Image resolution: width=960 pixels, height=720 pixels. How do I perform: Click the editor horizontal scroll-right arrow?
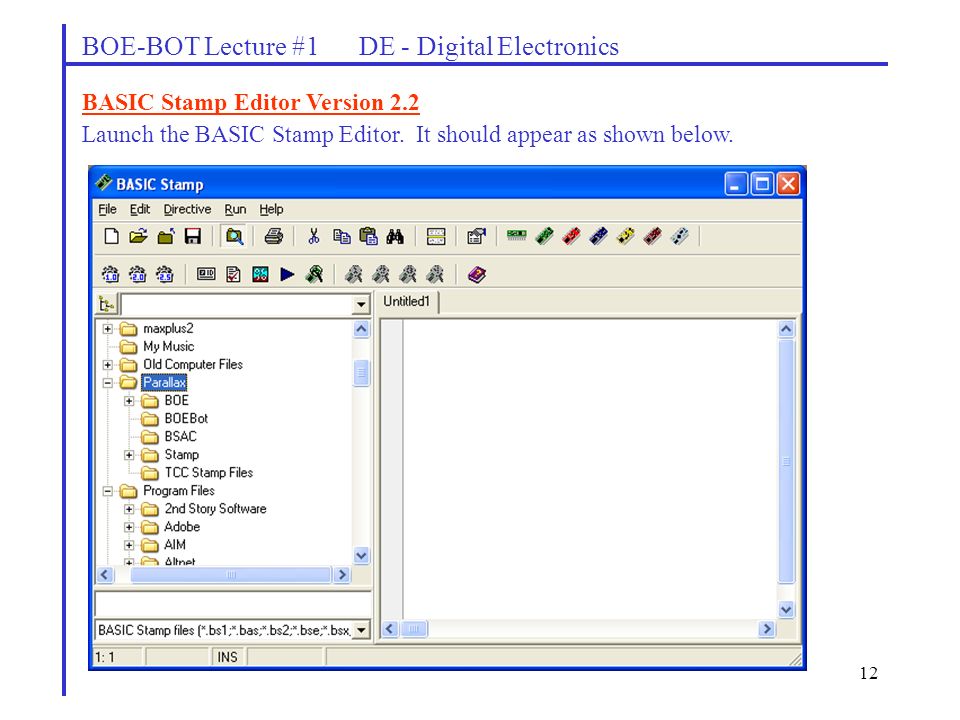766,629
